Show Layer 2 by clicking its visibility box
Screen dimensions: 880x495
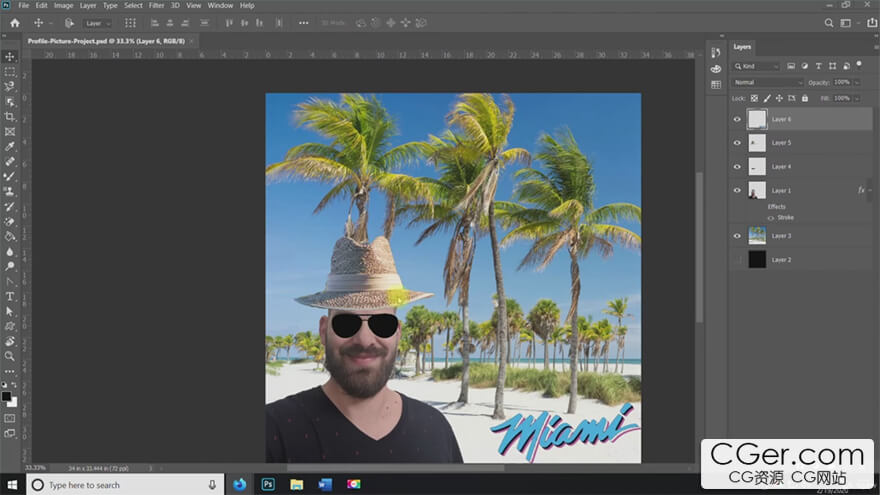point(738,260)
